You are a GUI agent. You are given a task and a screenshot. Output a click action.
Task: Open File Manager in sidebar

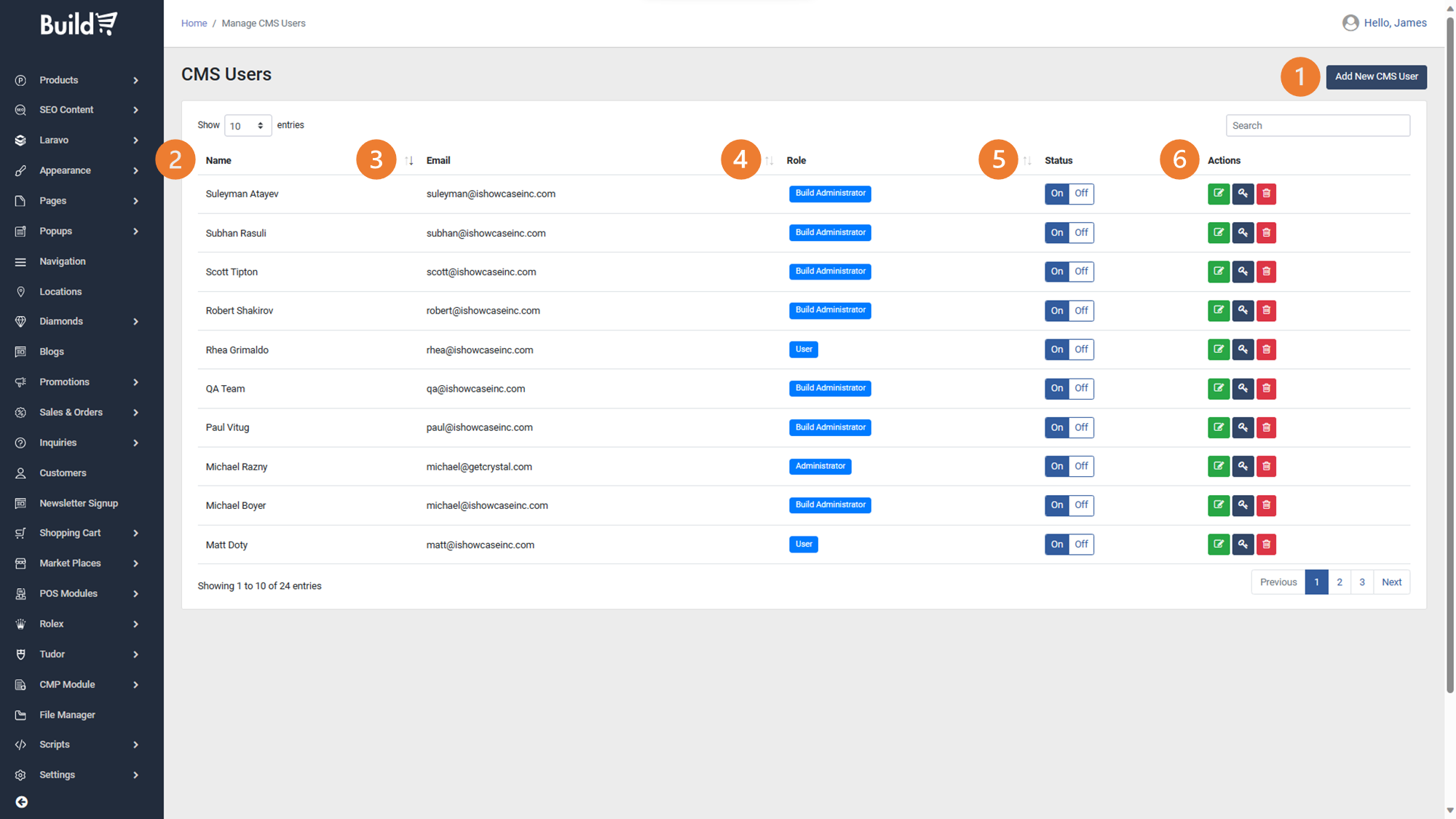67,715
